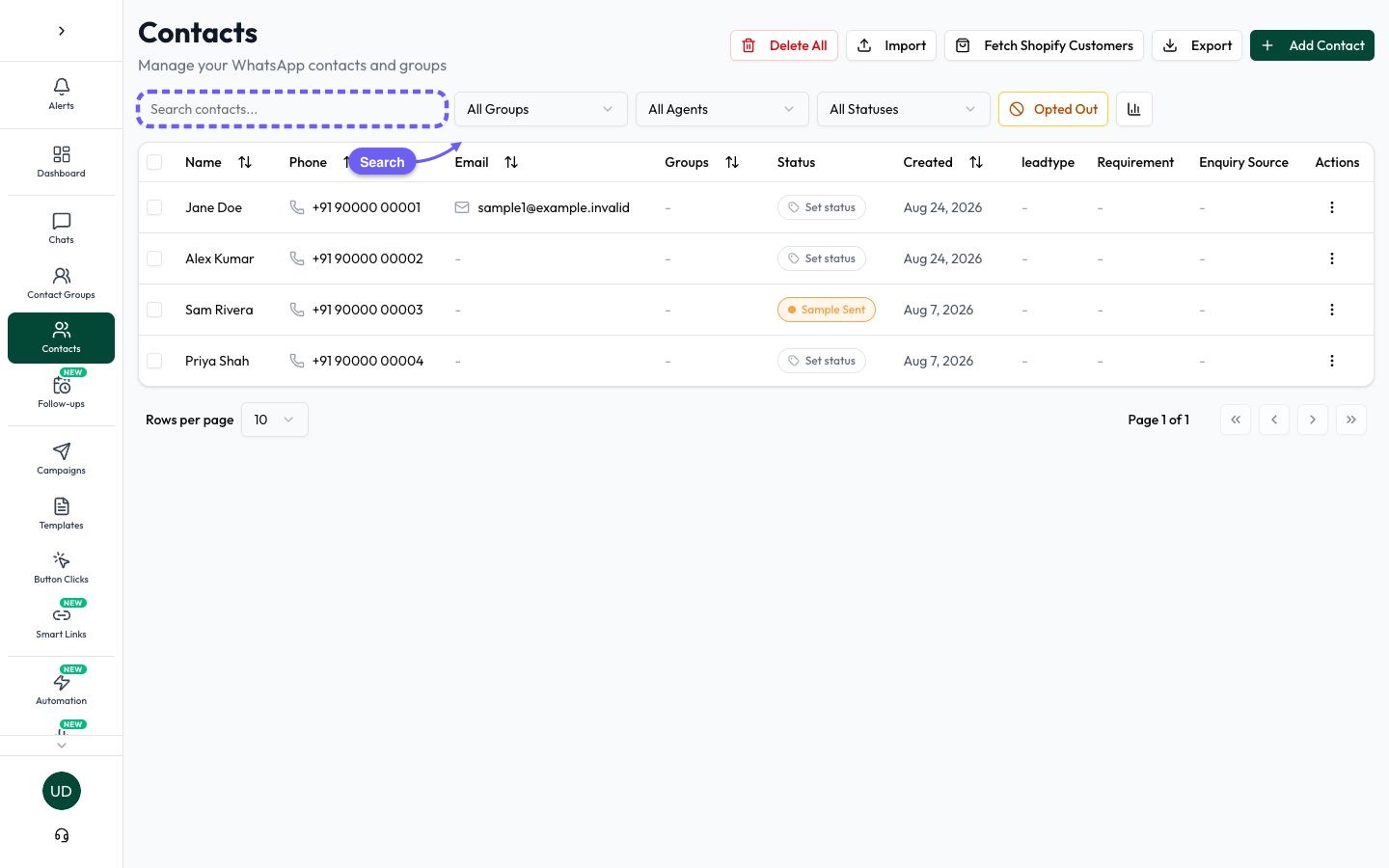Sort contacts by the Name column
1389x868 pixels.
point(245,162)
